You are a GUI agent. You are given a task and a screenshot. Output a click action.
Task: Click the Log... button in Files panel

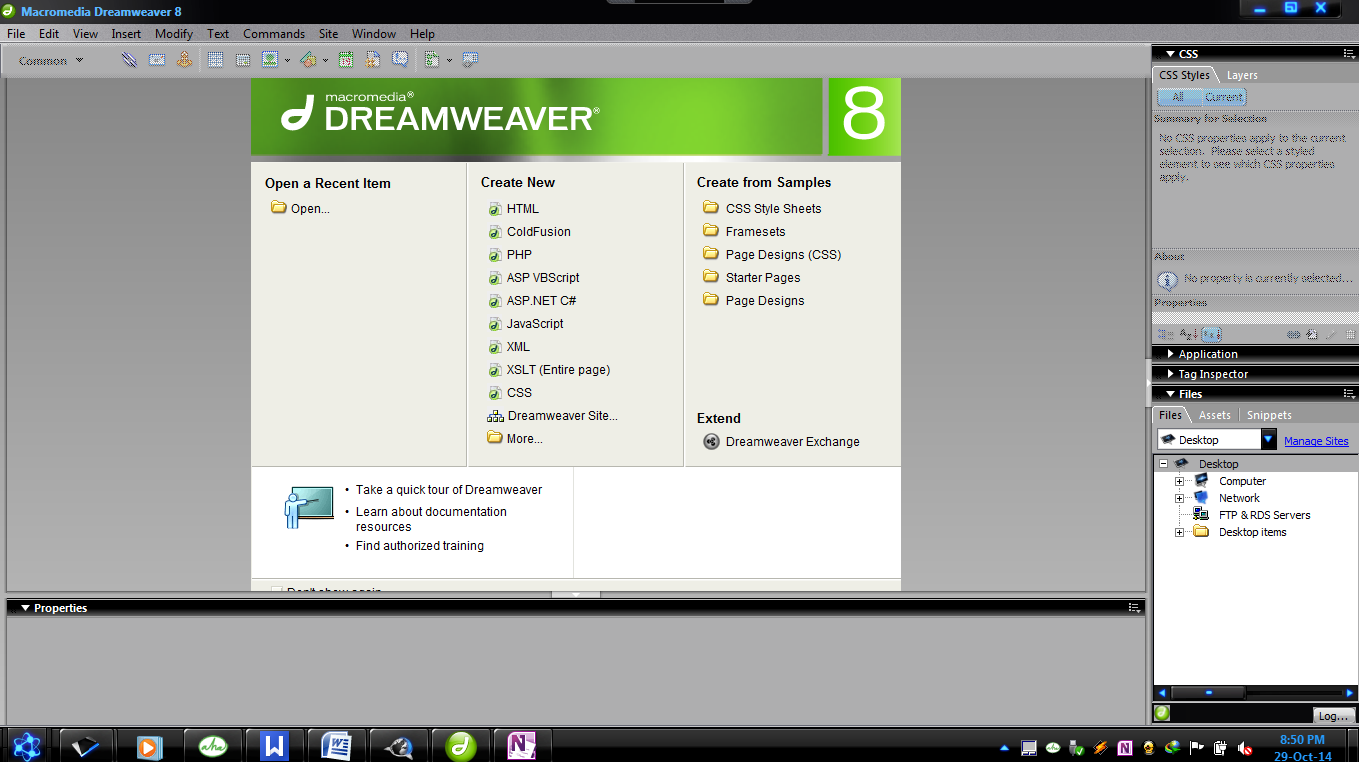point(1333,715)
